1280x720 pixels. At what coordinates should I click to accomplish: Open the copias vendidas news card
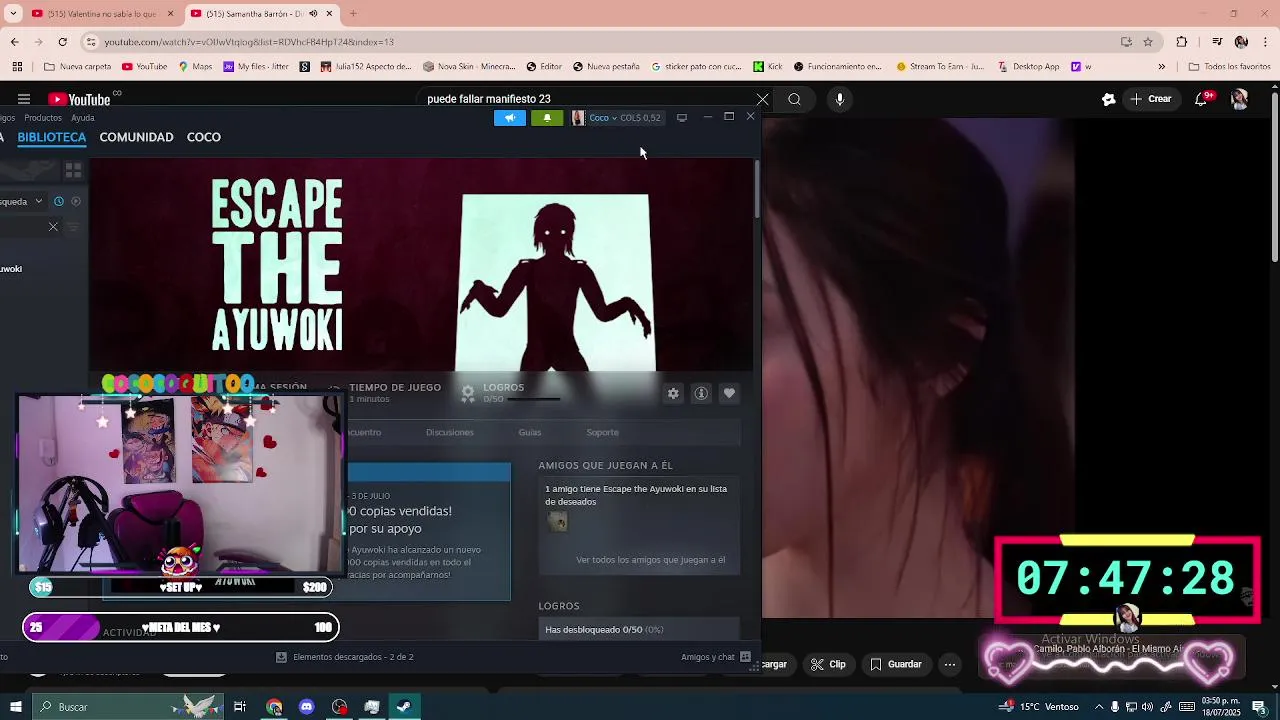(x=429, y=531)
